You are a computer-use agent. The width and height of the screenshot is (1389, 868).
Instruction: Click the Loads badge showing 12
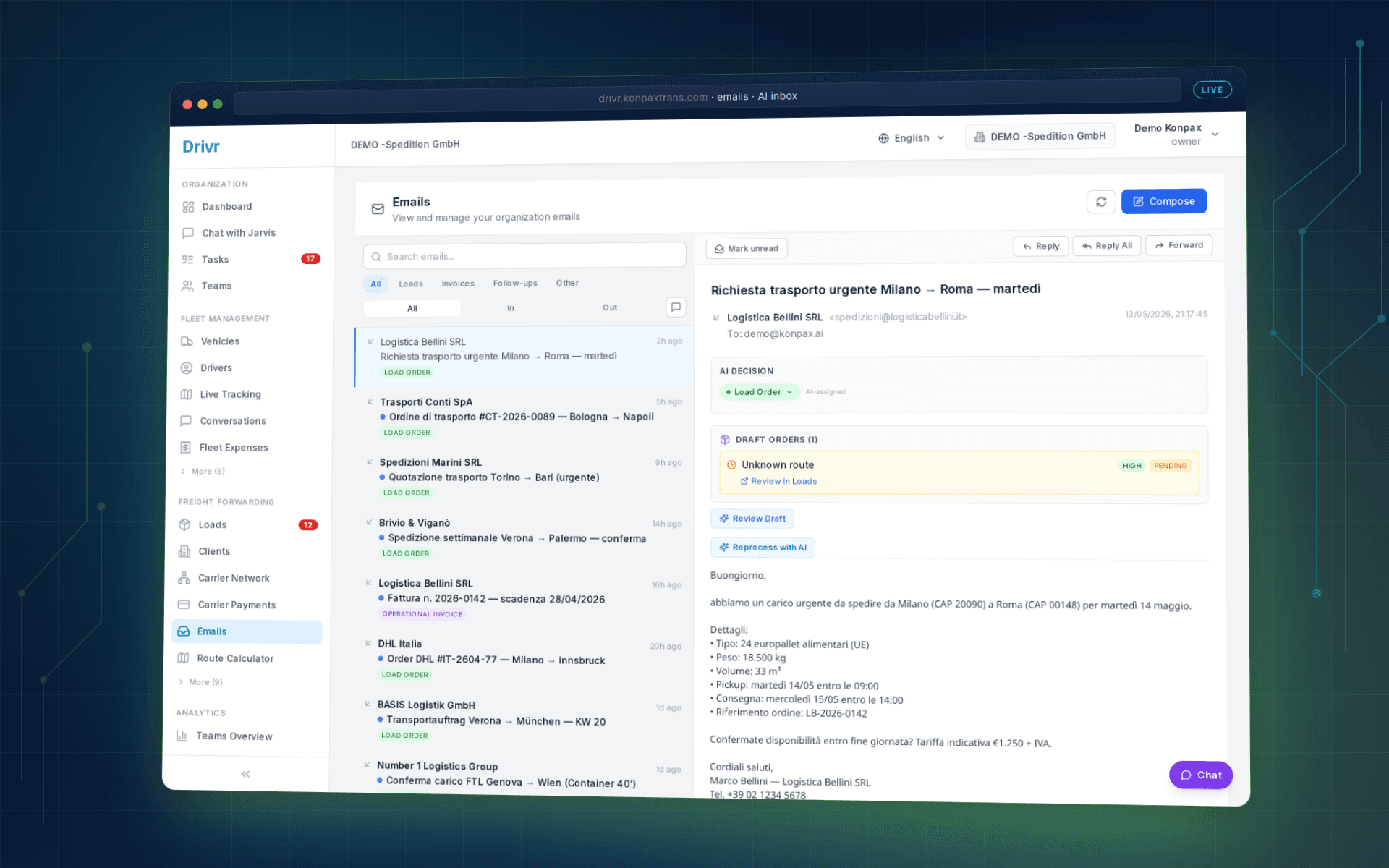pos(308,525)
